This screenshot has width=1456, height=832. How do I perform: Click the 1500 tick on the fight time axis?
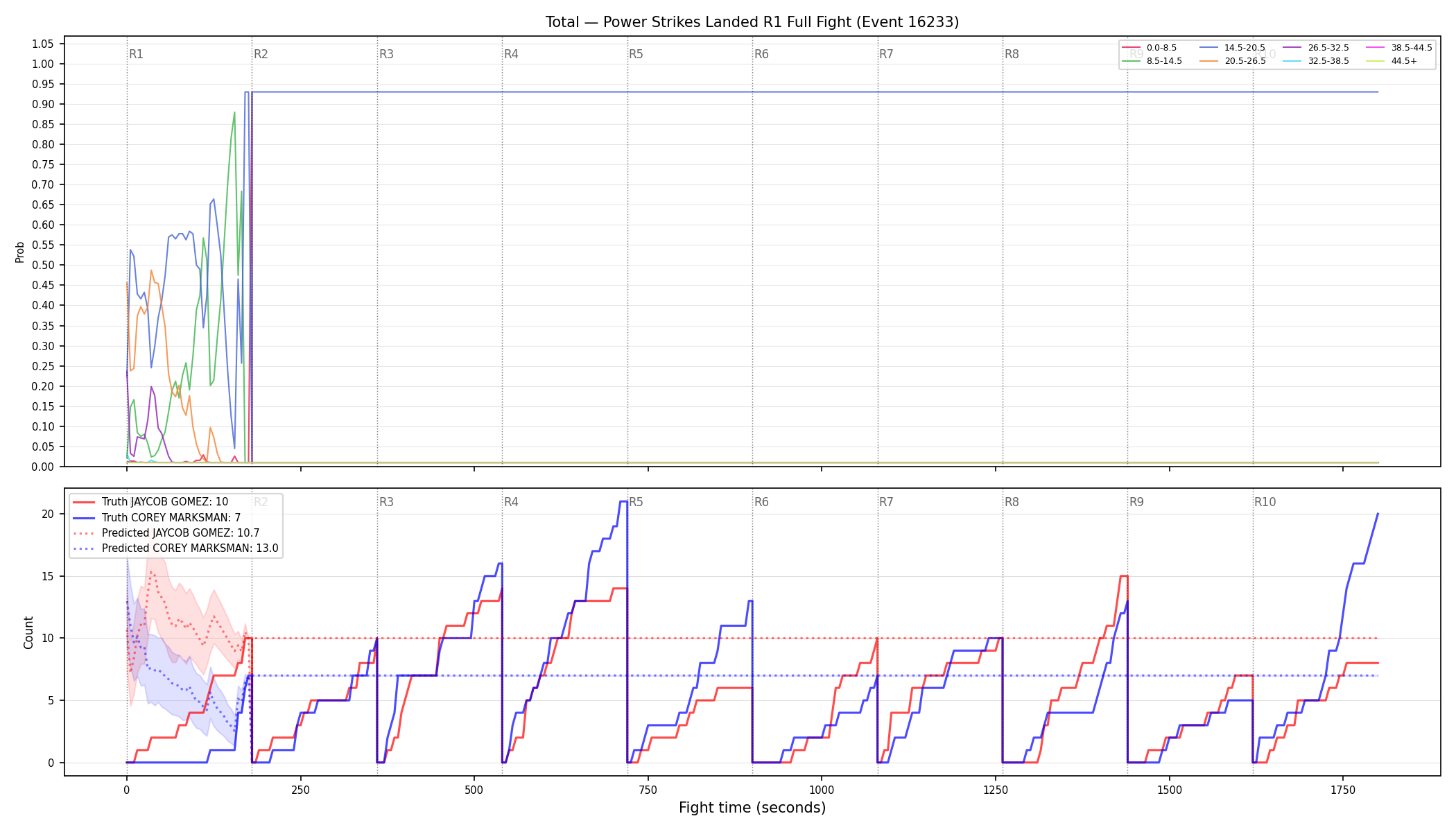[x=1170, y=790]
